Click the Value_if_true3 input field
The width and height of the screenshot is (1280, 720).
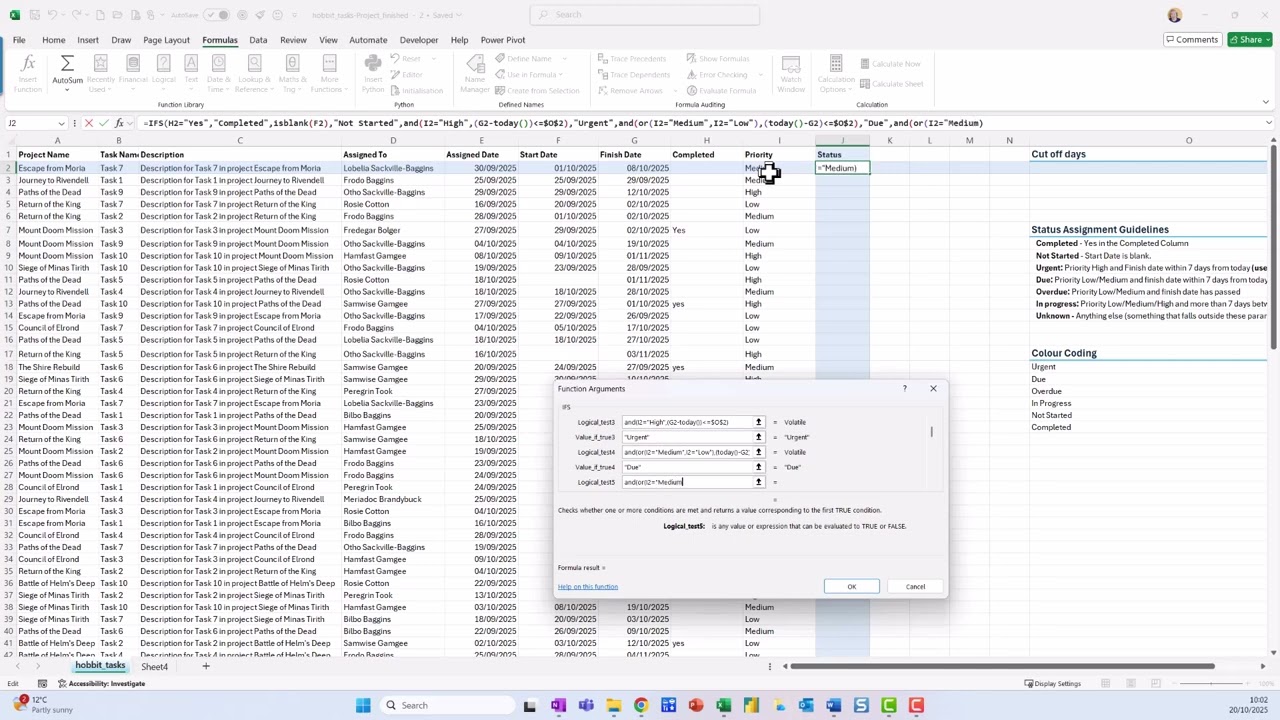tap(687, 437)
